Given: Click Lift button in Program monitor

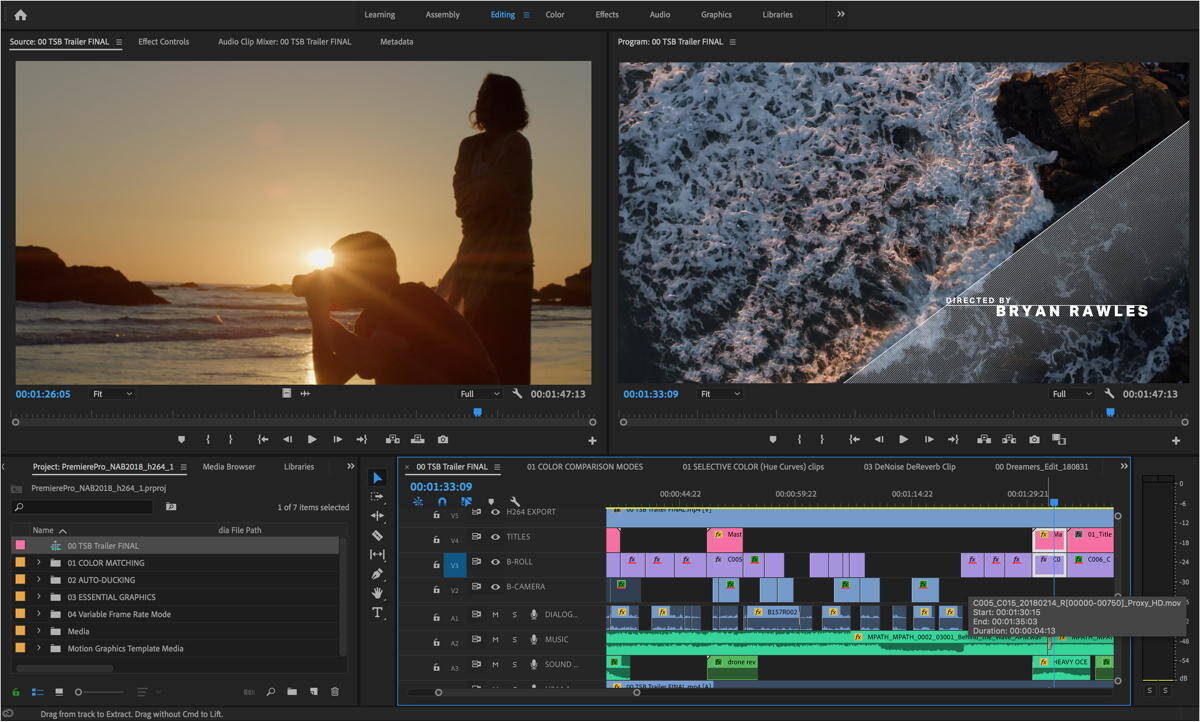Looking at the screenshot, I should [984, 439].
